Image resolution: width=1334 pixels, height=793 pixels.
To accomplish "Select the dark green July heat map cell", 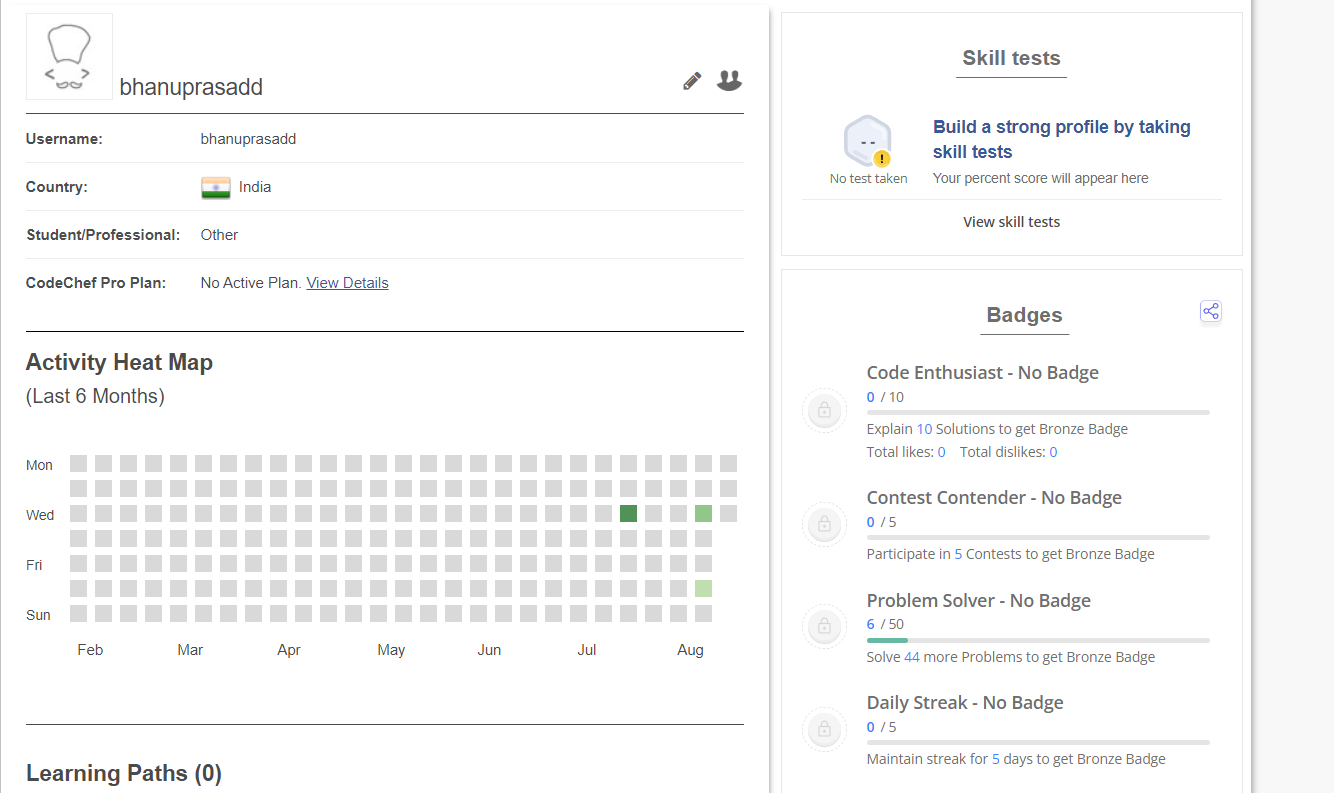I will click(x=628, y=514).
